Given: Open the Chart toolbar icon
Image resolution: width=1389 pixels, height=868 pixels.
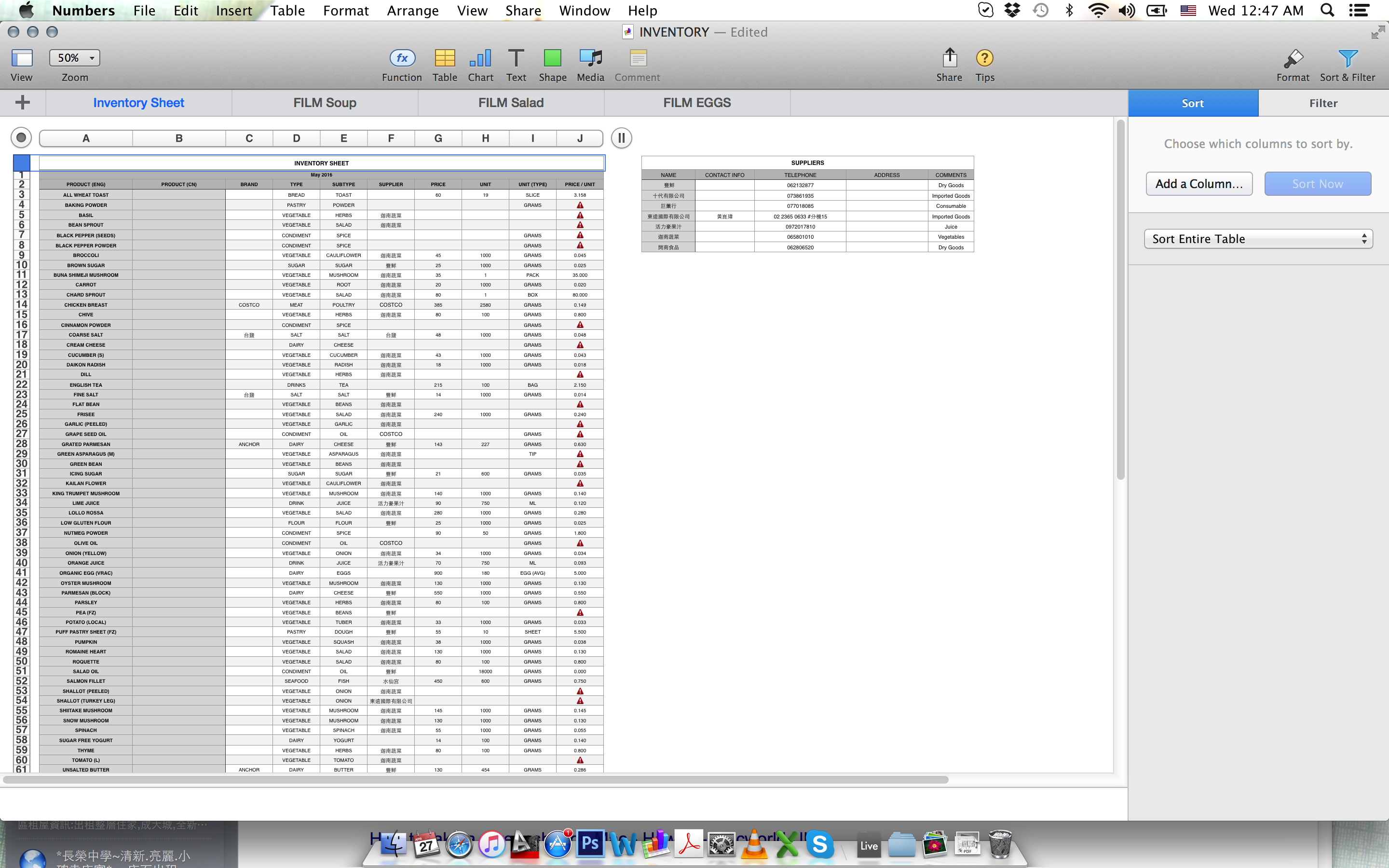Looking at the screenshot, I should [x=480, y=58].
